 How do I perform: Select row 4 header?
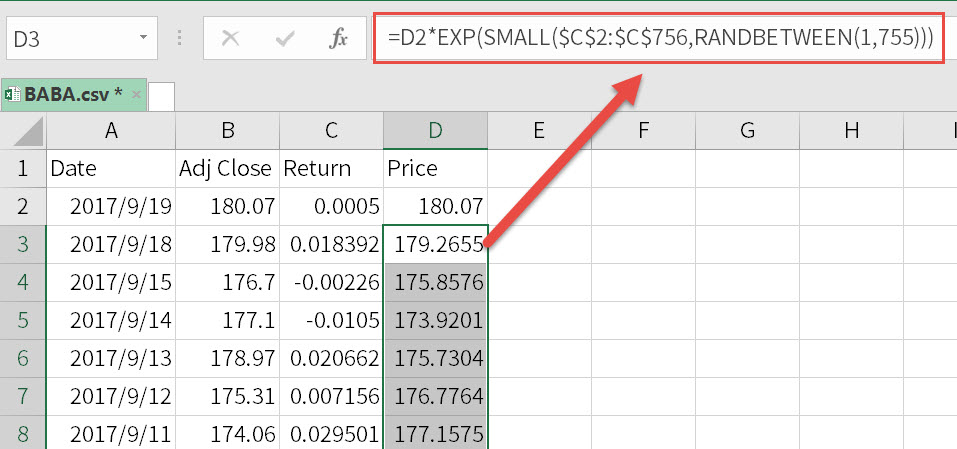[23, 282]
